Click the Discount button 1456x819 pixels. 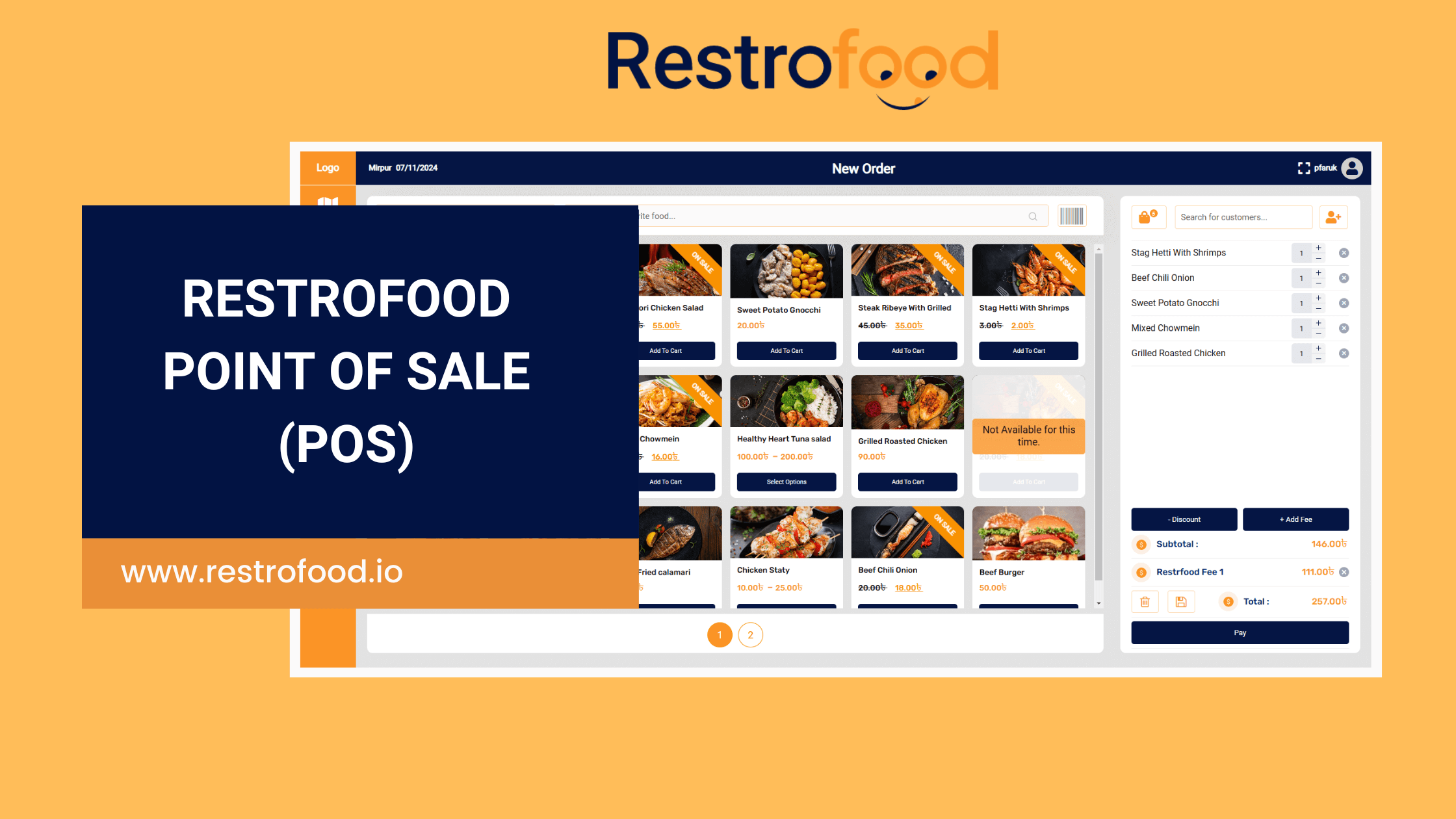[1184, 519]
